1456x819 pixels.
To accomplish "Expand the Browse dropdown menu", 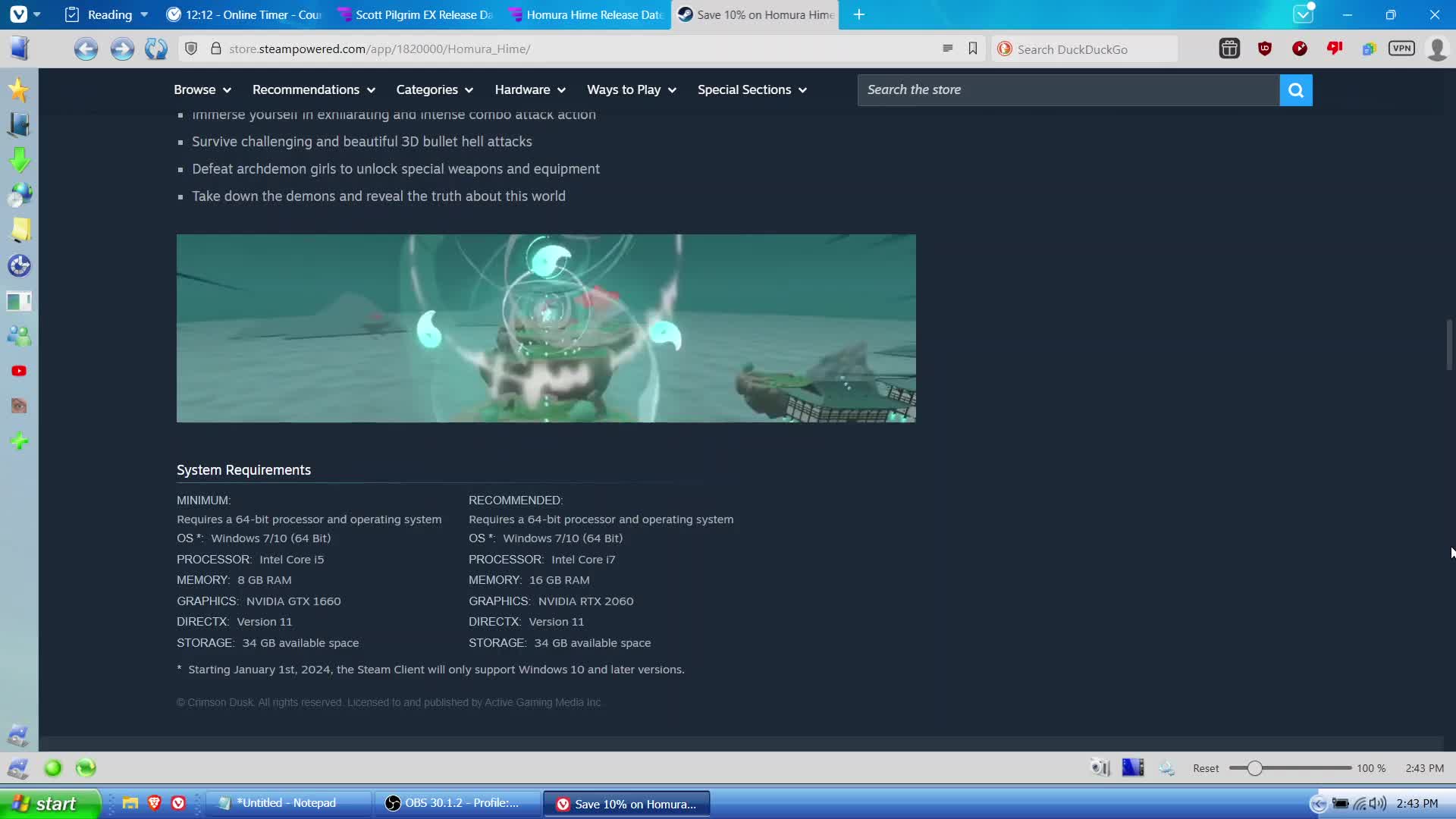I will tap(202, 90).
